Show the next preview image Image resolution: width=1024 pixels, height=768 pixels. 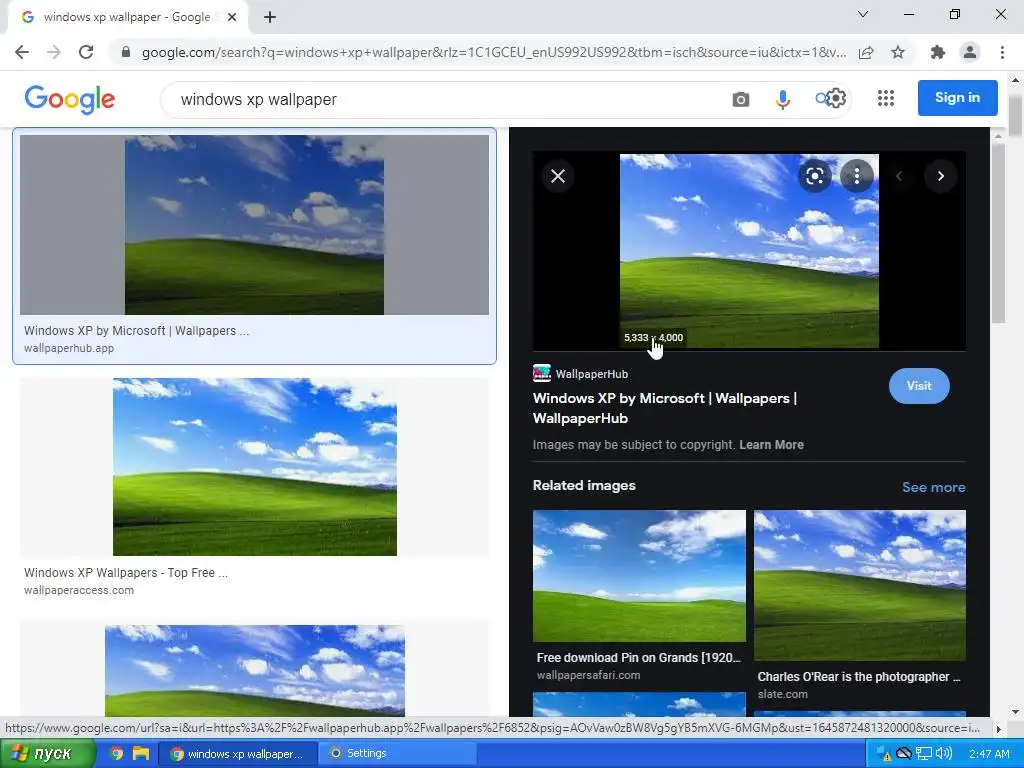[x=940, y=176]
